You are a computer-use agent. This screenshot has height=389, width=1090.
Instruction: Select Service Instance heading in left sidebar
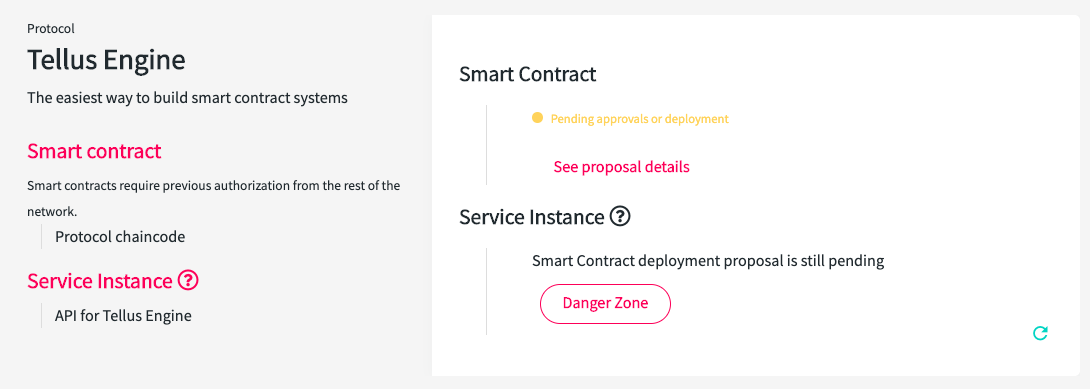(99, 281)
